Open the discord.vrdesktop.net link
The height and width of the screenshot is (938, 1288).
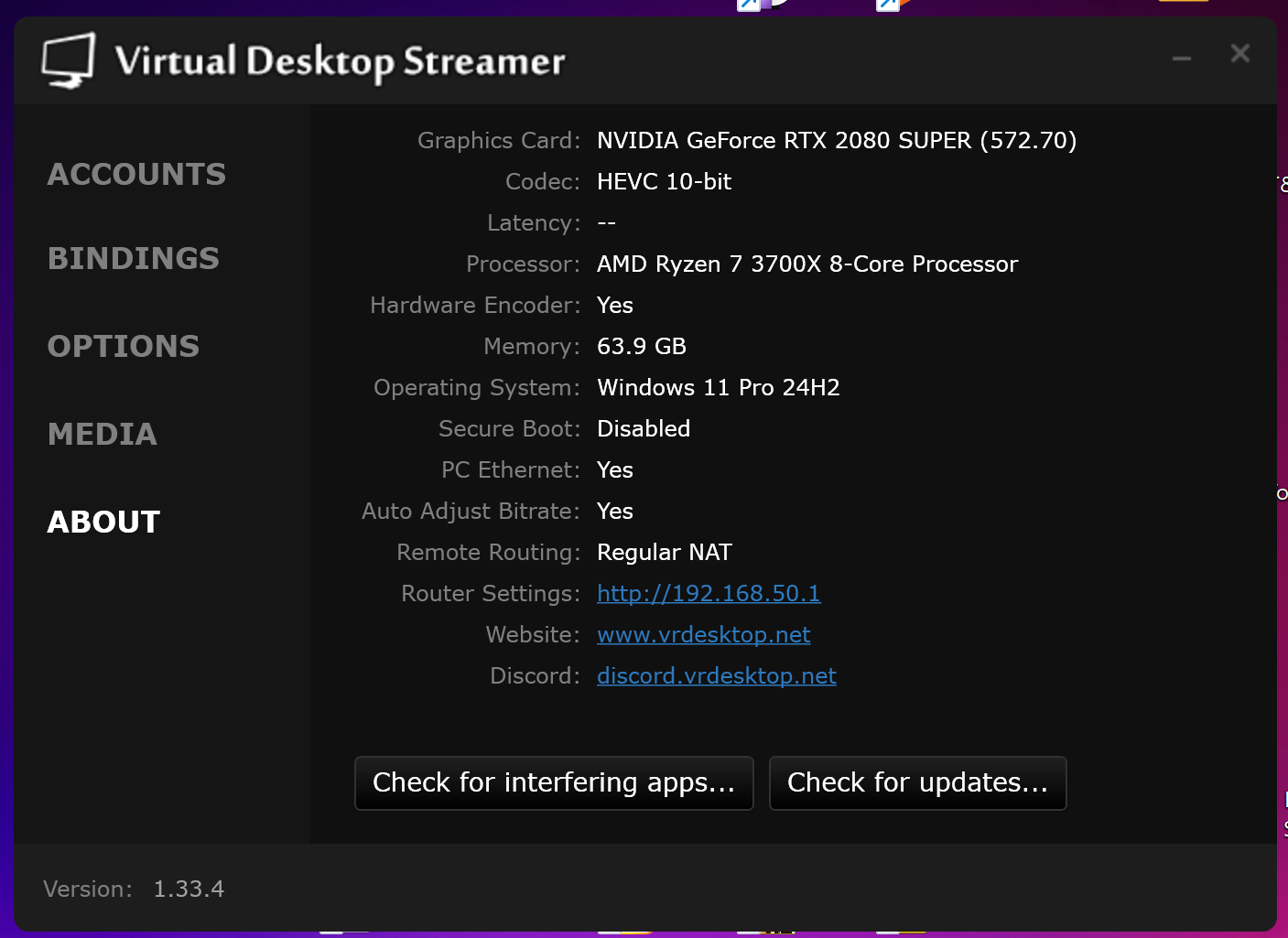pyautogui.click(x=717, y=675)
